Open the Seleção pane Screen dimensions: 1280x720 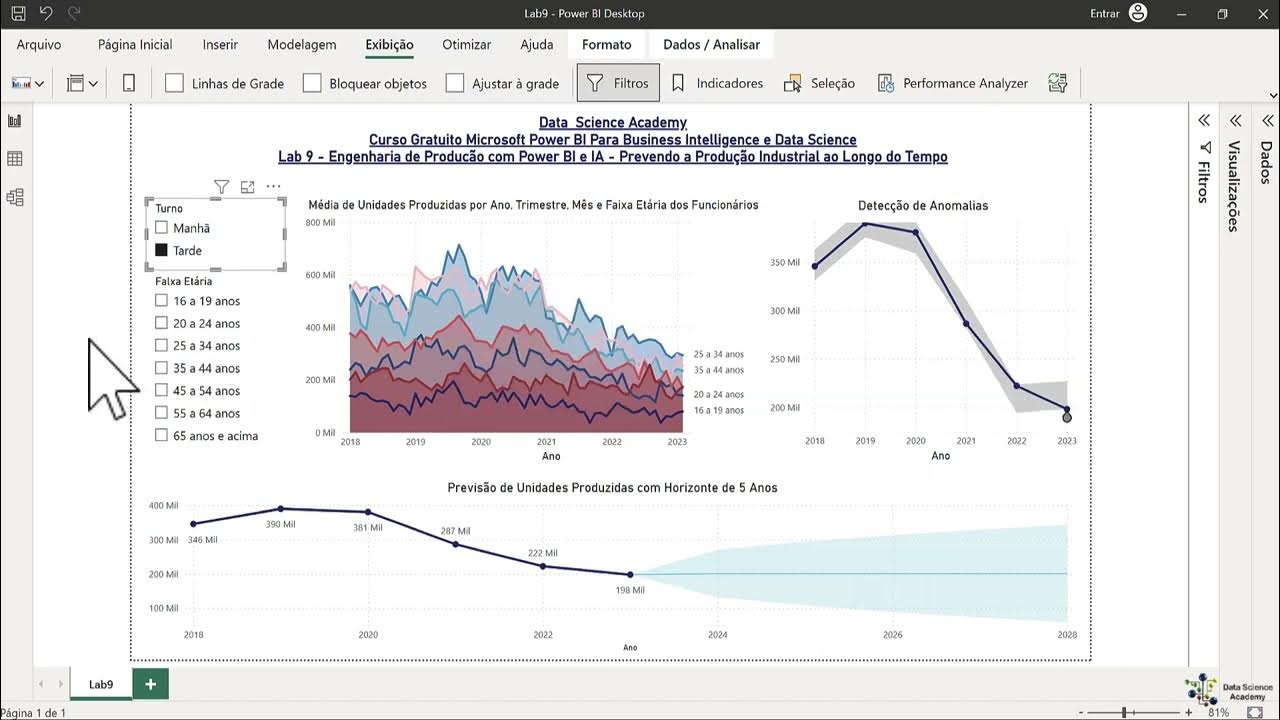tap(820, 84)
